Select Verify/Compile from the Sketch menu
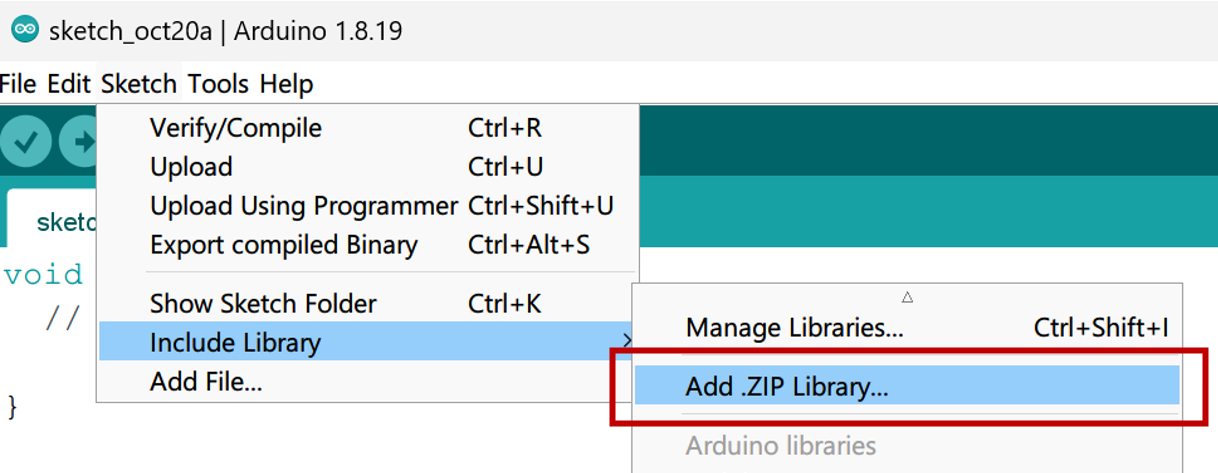 click(x=236, y=128)
